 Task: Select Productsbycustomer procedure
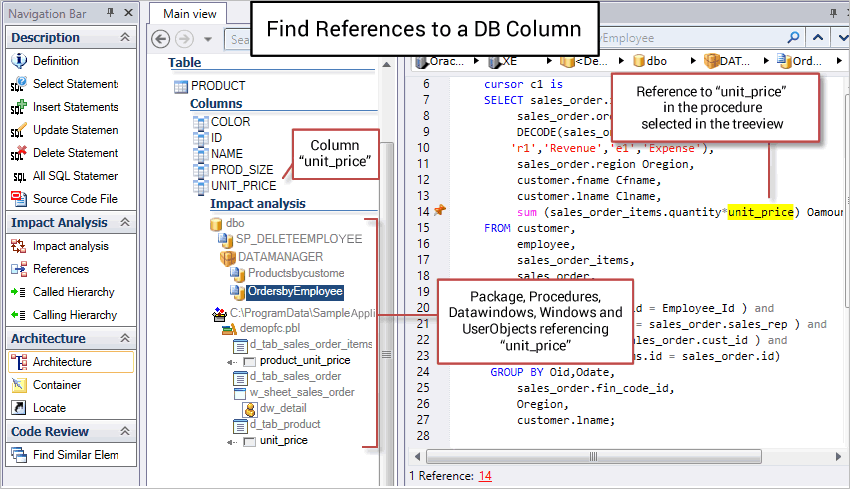(287, 273)
